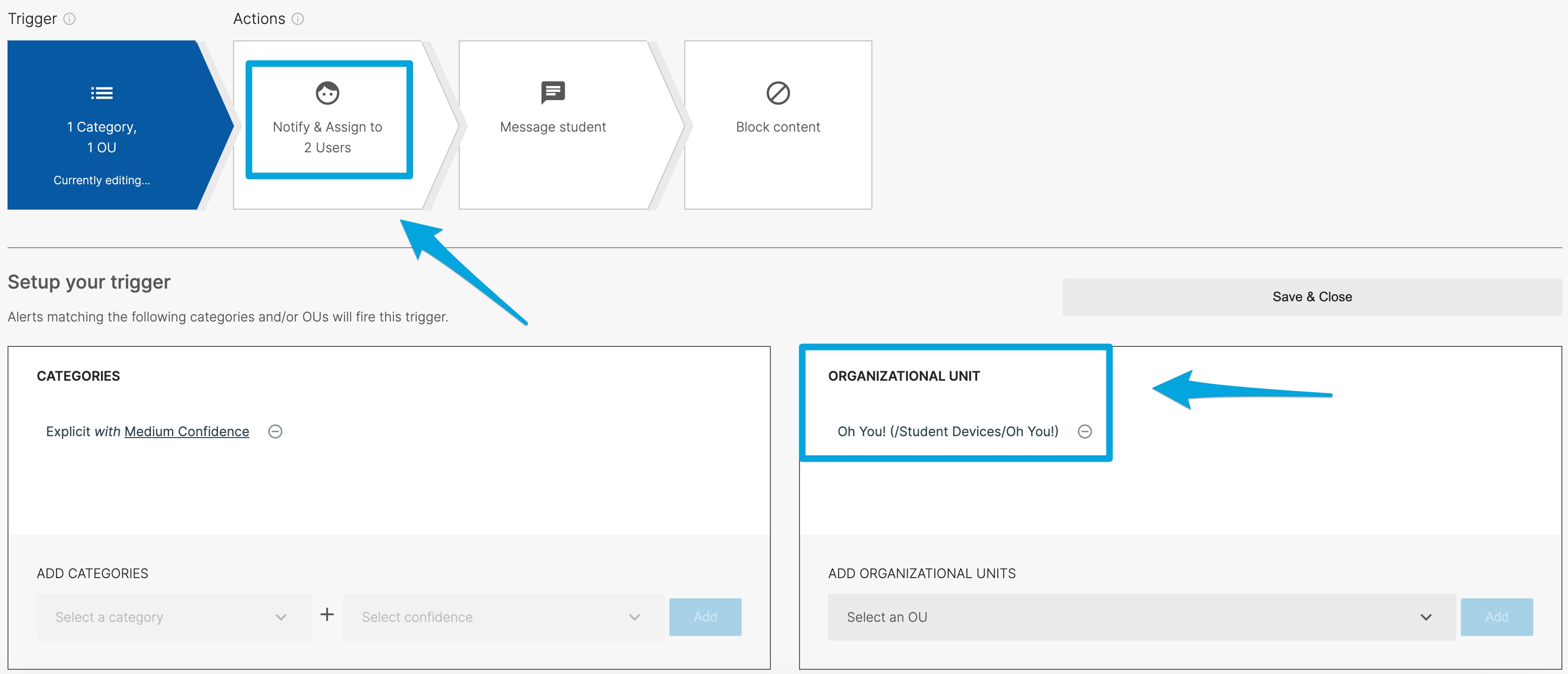1568x674 pixels.
Task: Click Save & Close button
Action: click(1312, 297)
